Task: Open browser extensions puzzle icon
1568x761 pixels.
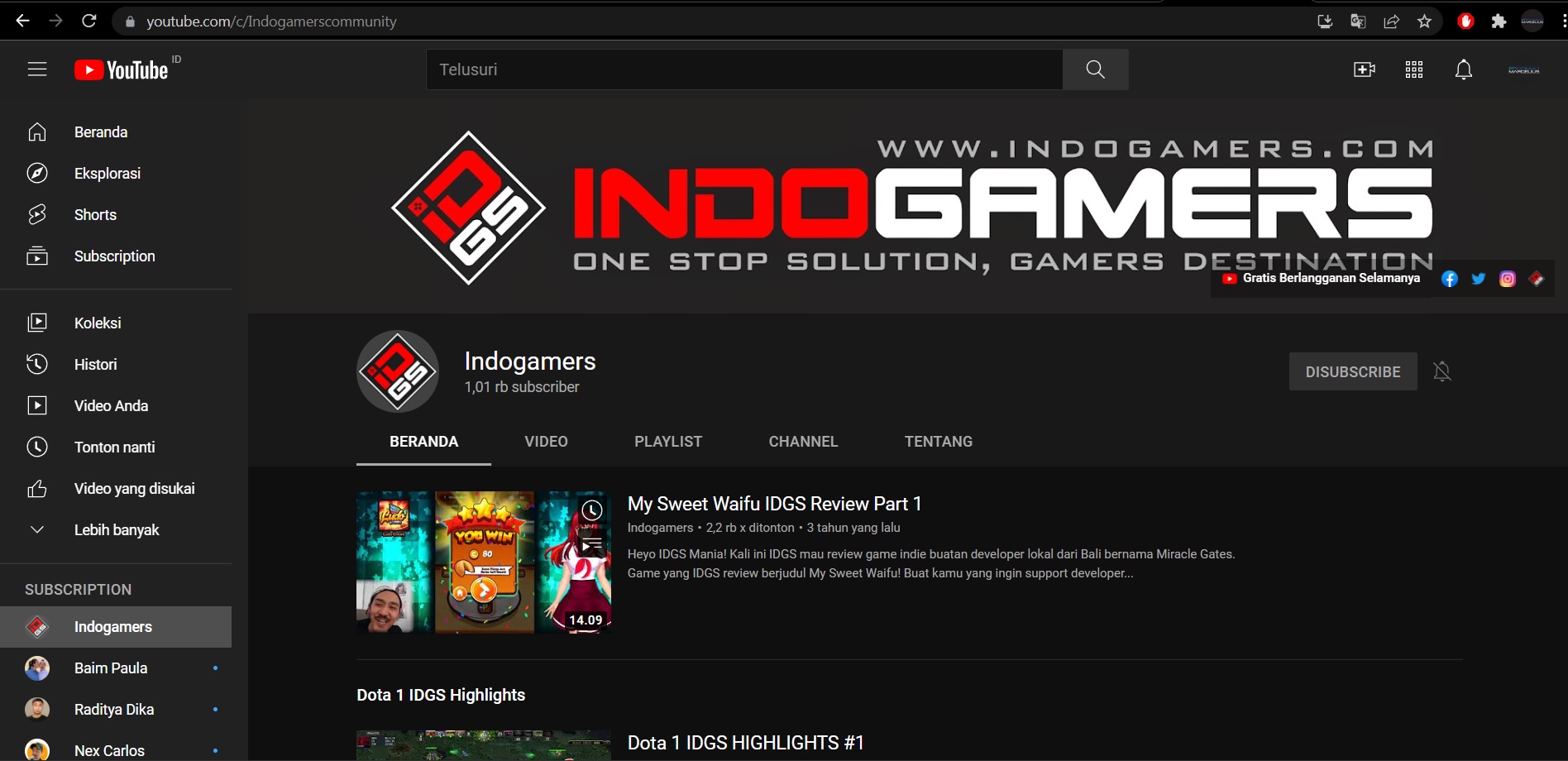Action: [1499, 22]
